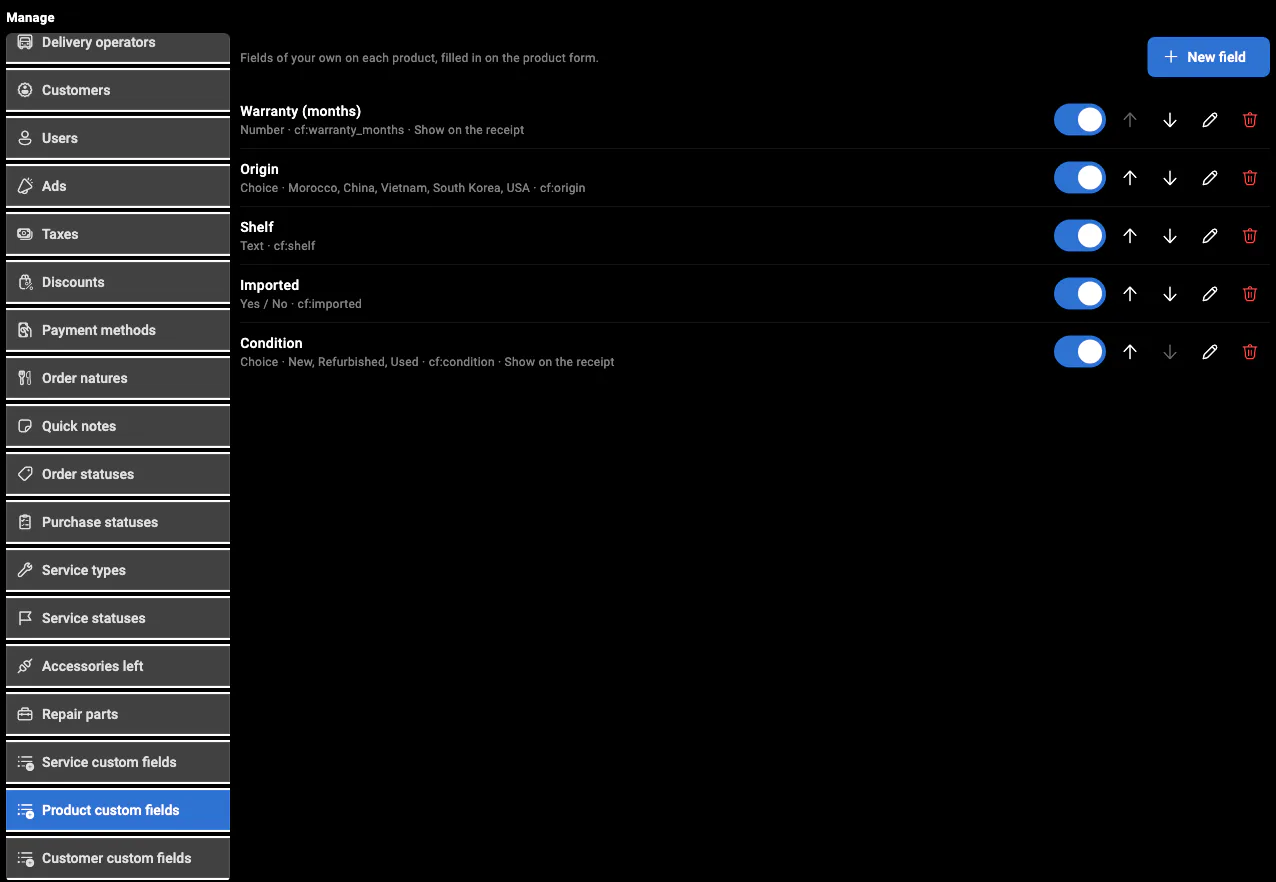This screenshot has height=882, width=1276.
Task: Open Service types settings
Action: [x=118, y=570]
